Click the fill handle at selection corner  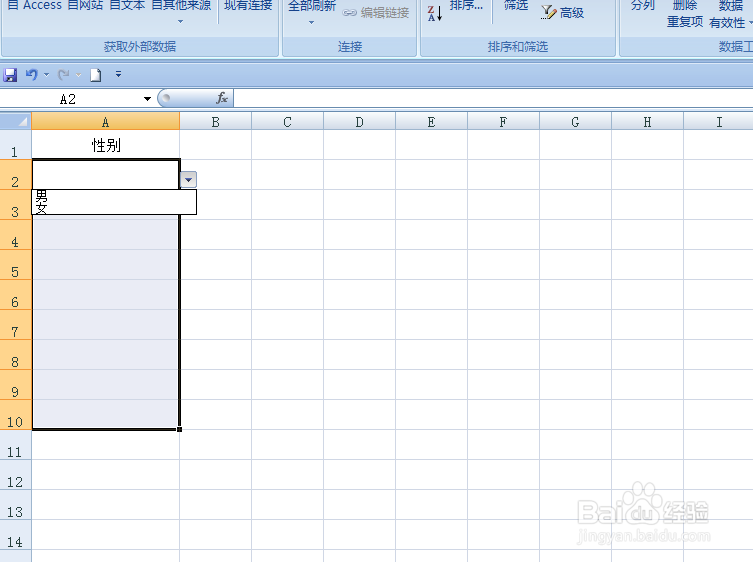click(x=179, y=429)
